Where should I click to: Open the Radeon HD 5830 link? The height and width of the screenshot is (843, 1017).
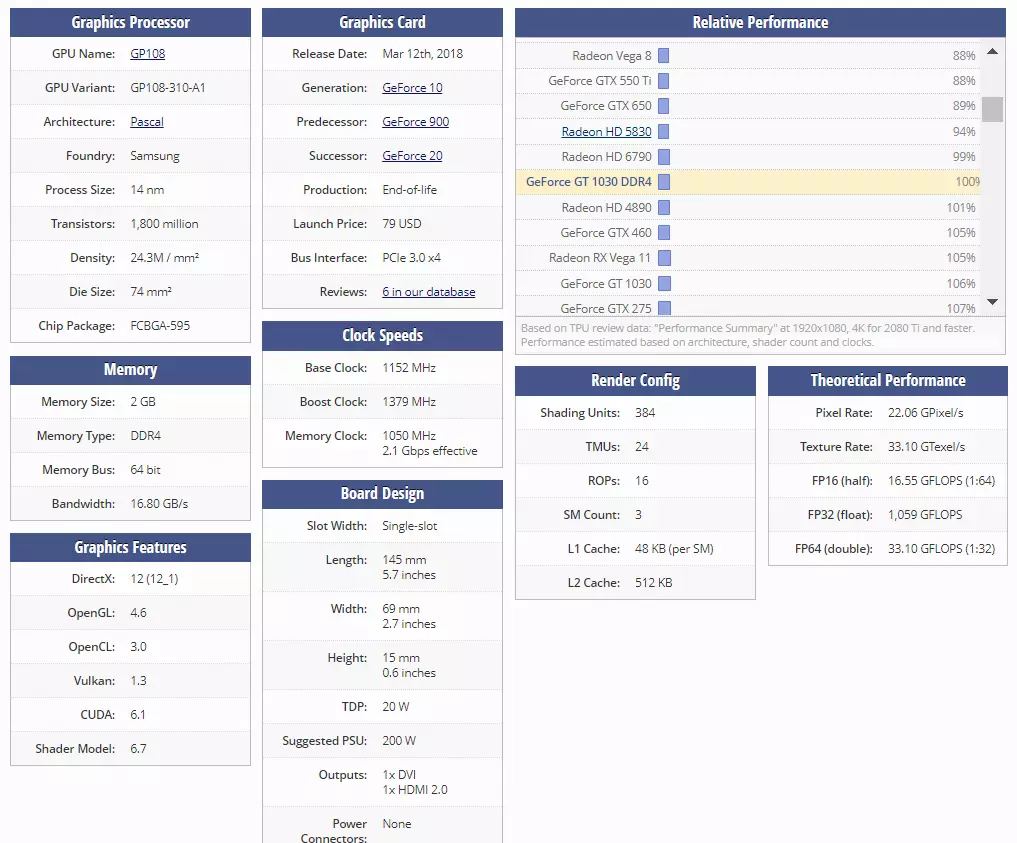coord(606,132)
